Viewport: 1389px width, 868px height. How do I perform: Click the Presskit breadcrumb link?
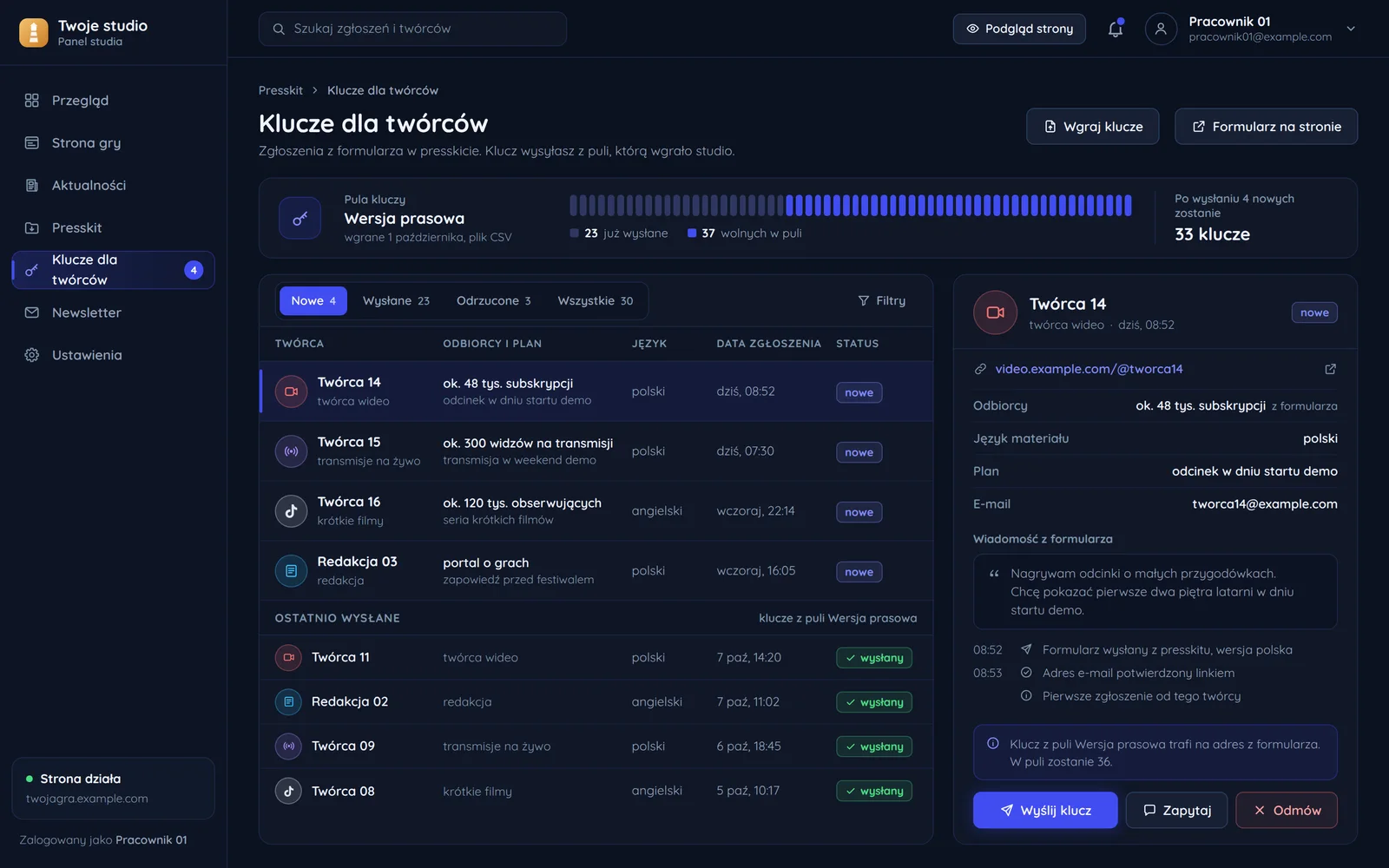(280, 90)
